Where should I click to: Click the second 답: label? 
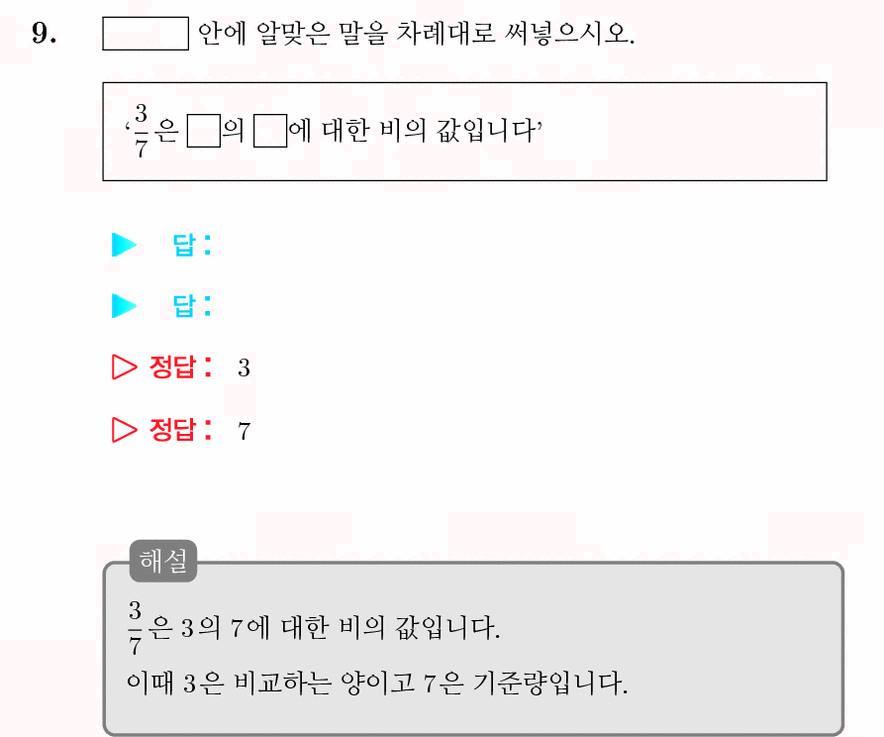pyautogui.click(x=192, y=306)
